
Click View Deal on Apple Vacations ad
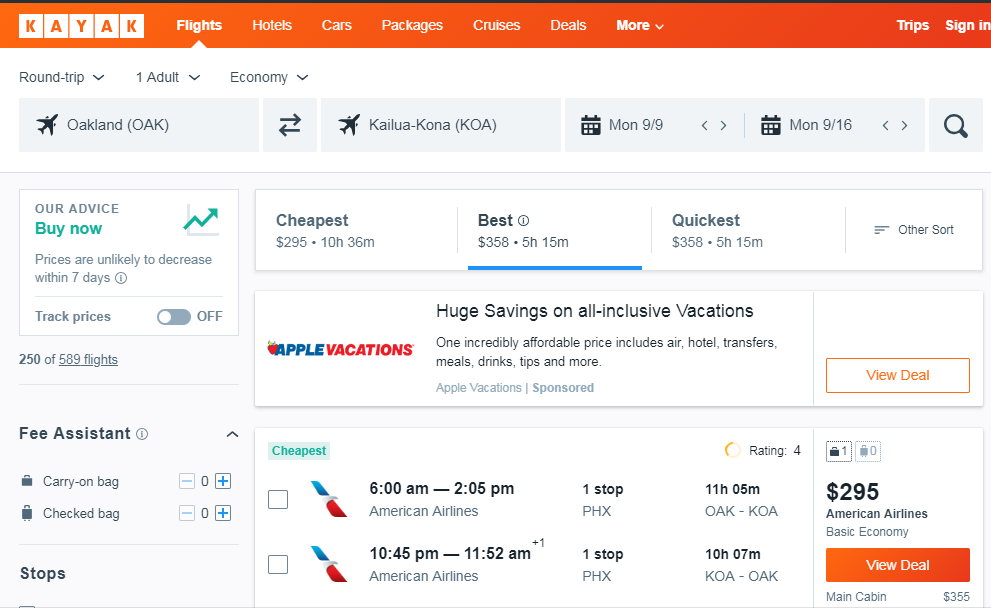(x=897, y=375)
